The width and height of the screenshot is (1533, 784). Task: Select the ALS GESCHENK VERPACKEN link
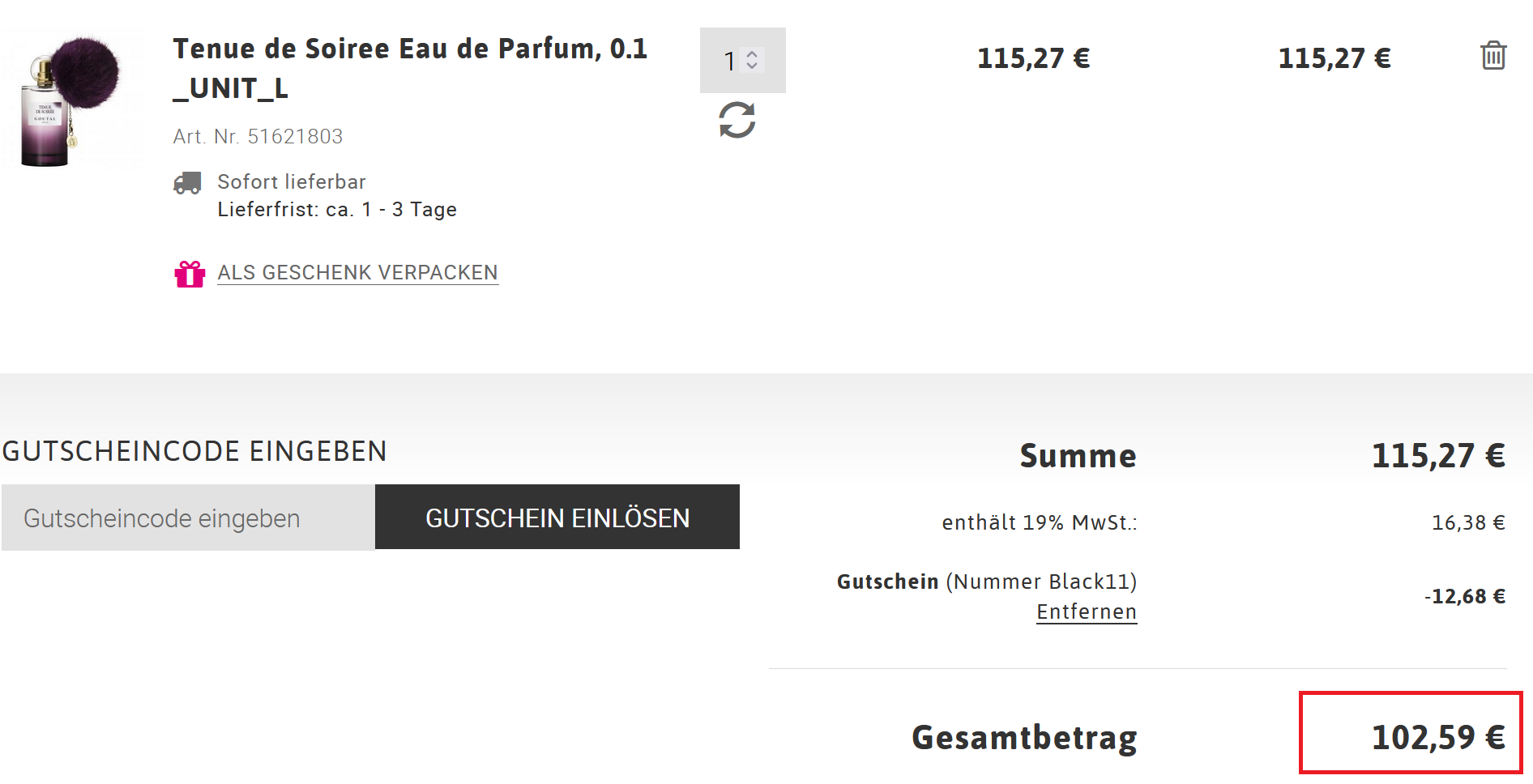coord(357,273)
